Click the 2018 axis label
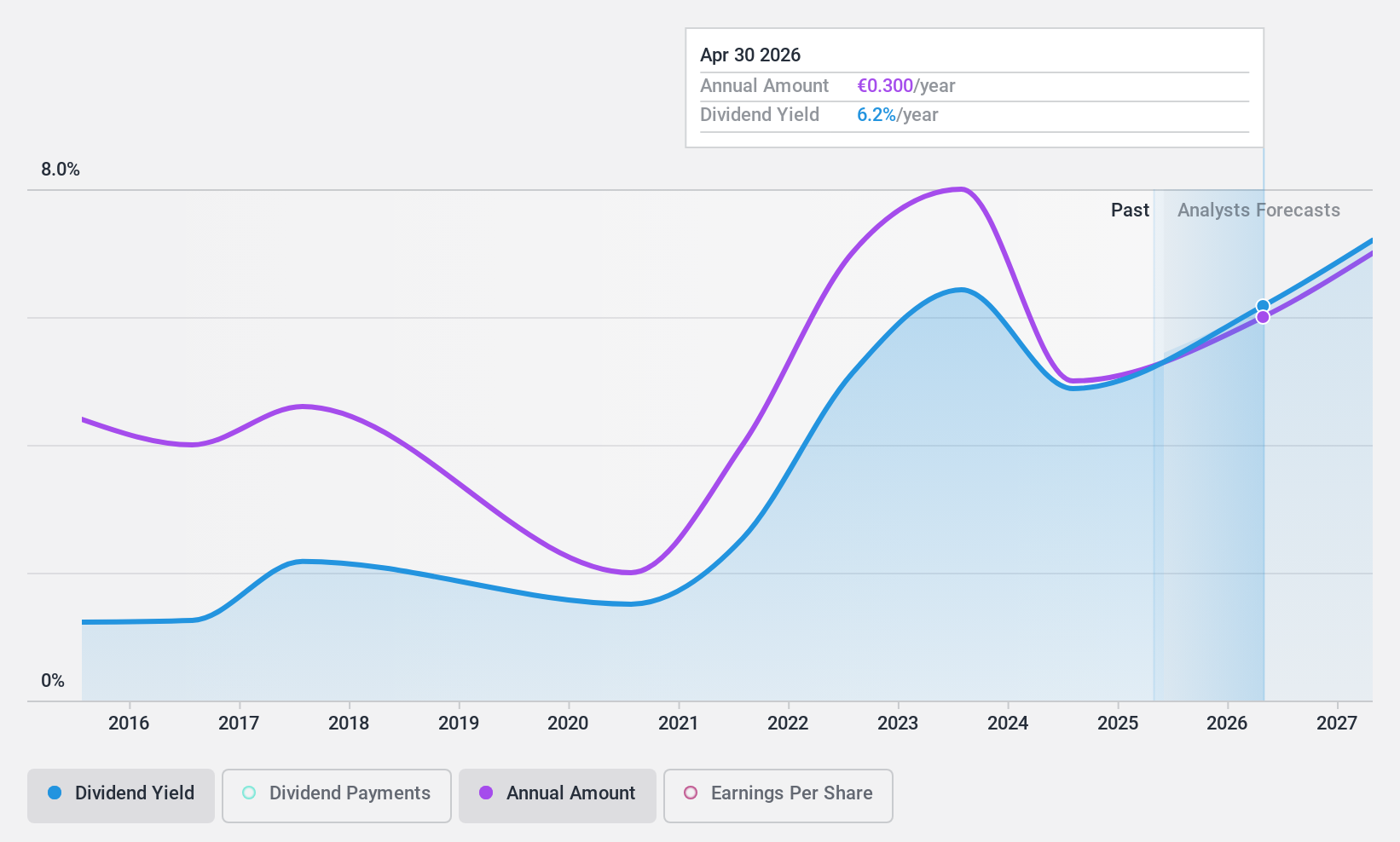1400x842 pixels. click(349, 724)
